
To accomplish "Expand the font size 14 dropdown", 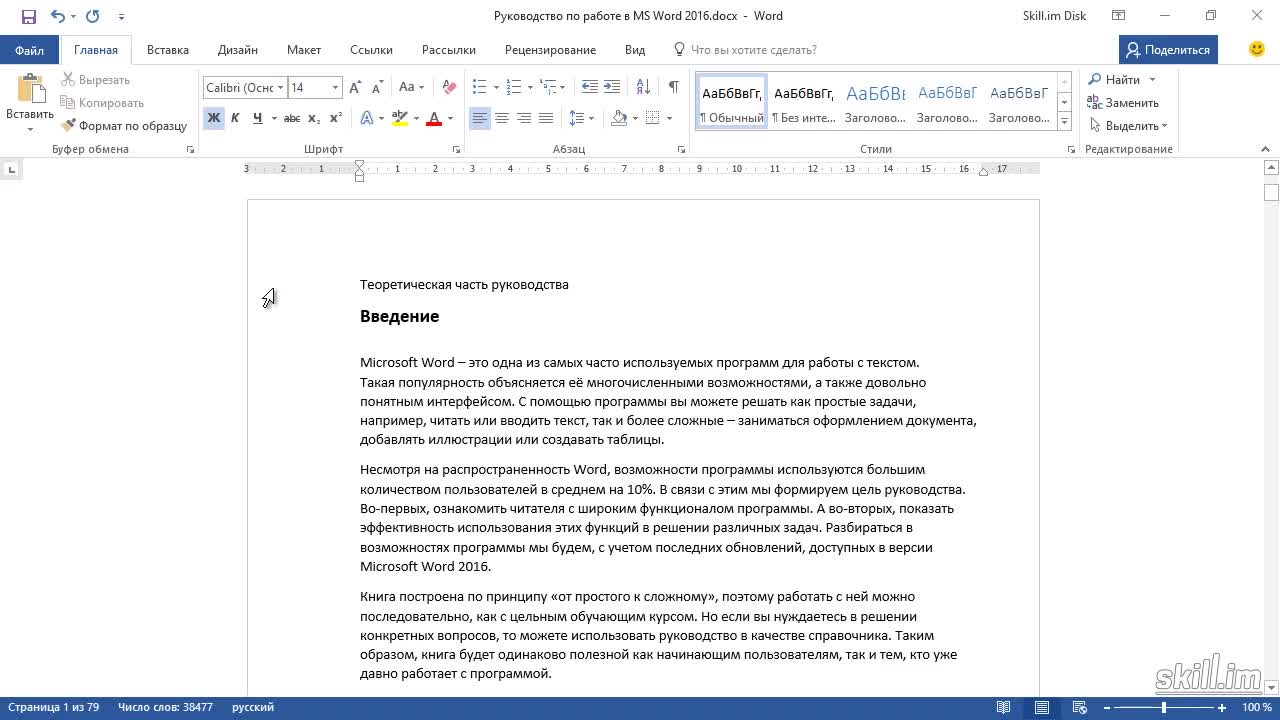I will tap(335, 88).
